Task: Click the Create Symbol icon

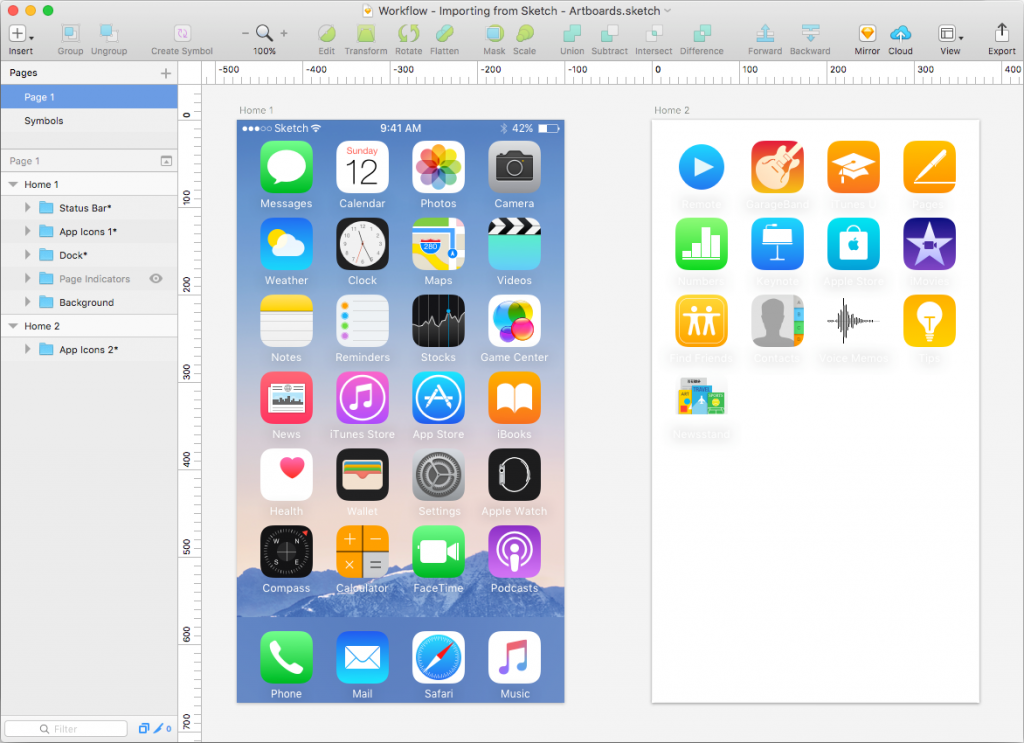Action: pyautogui.click(x=182, y=33)
